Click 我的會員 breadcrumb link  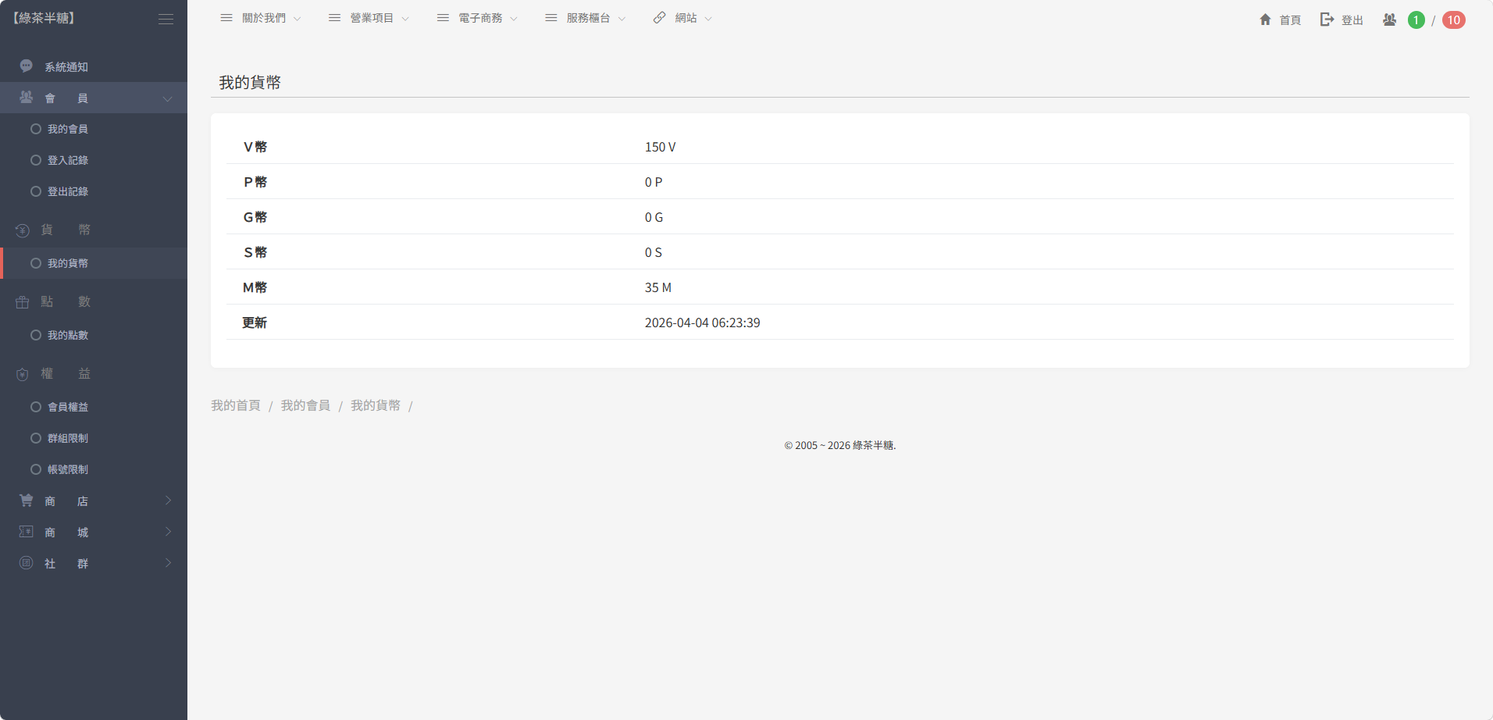click(305, 405)
